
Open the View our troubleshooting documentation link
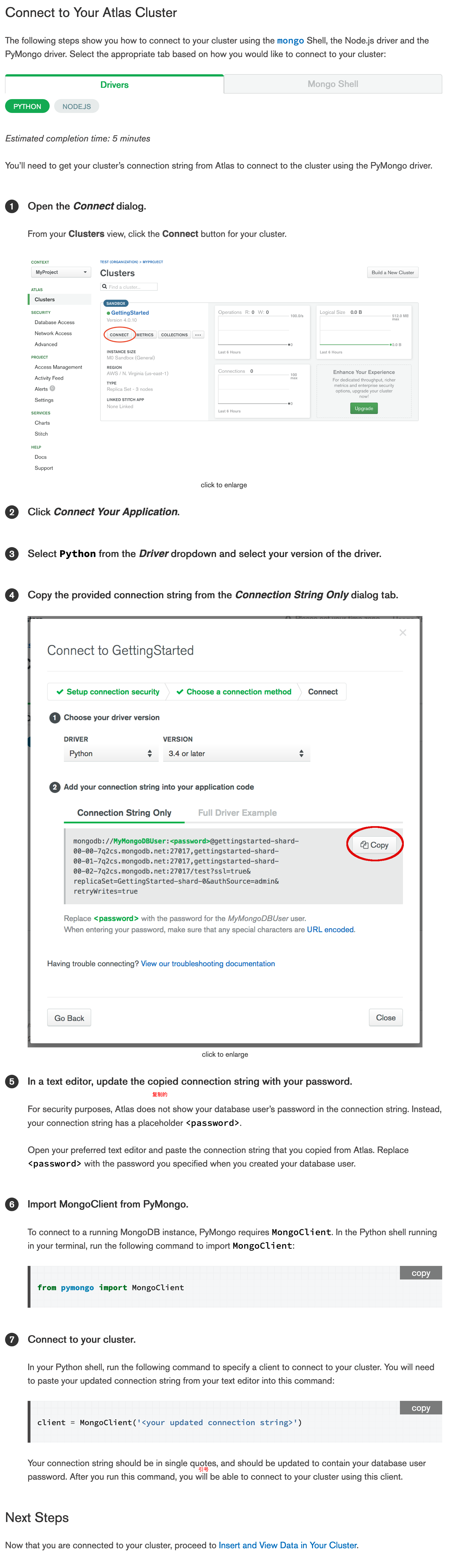[208, 964]
